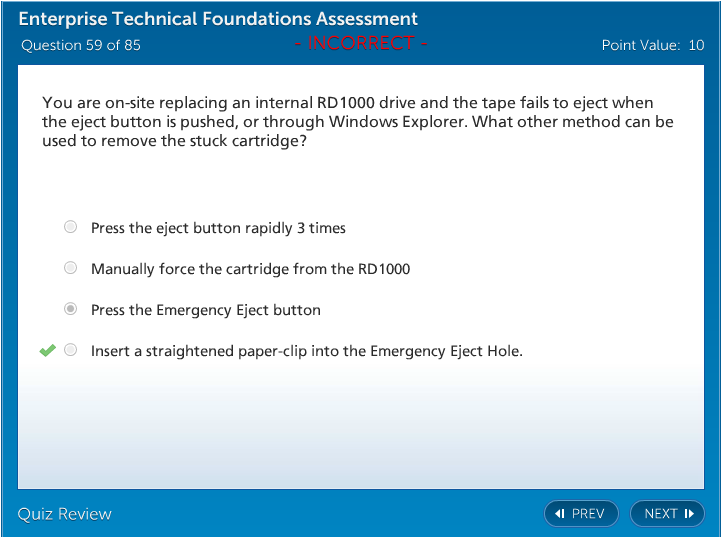Click the green correct-answer checkmark icon
The width and height of the screenshot is (721, 537).
click(x=47, y=350)
